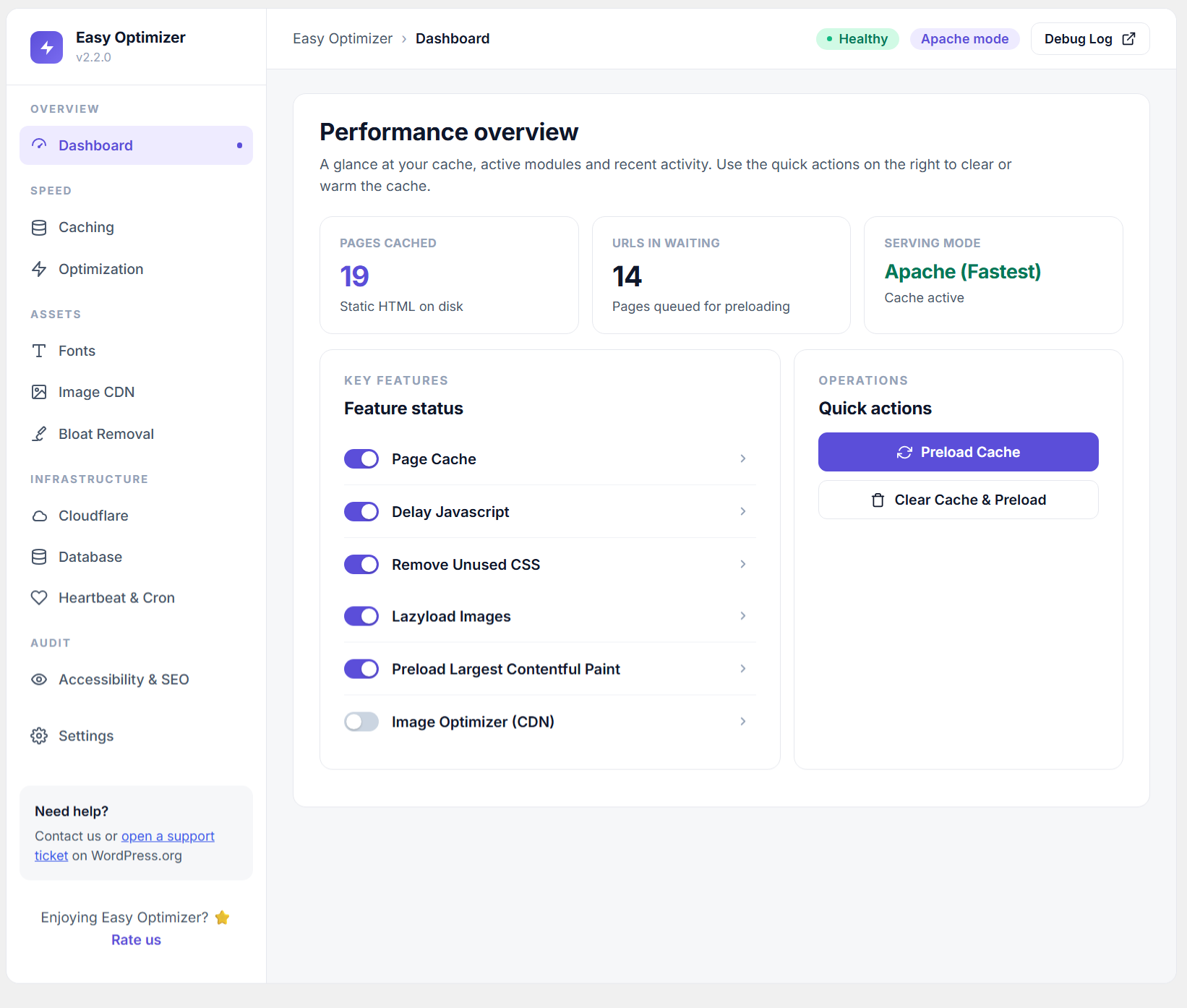Screen dimensions: 1187x1008
Task: Follow the open a support ticket link
Action: coord(168,837)
